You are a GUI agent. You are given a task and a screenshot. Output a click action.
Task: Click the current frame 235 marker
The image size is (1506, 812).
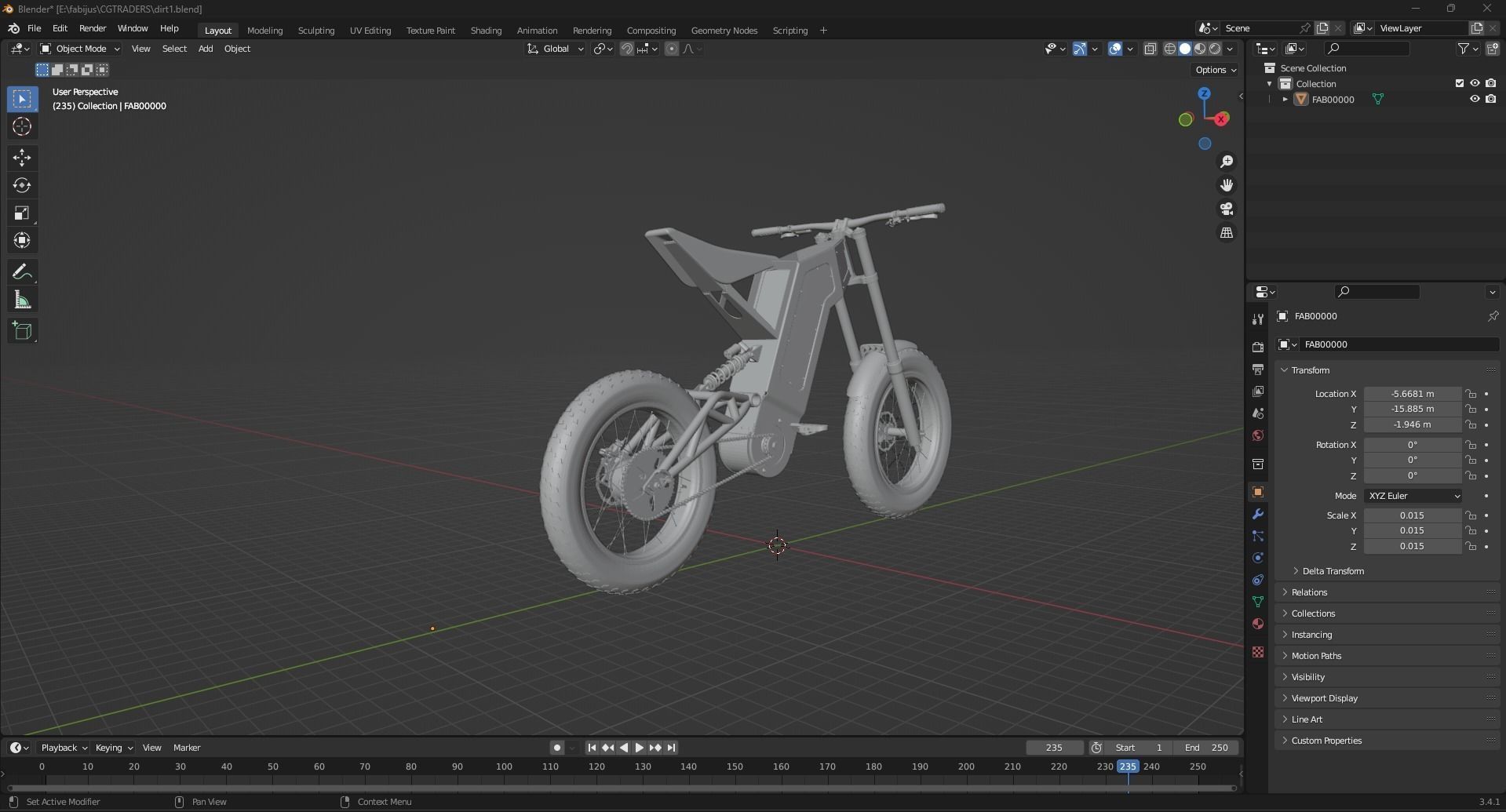(x=1128, y=766)
